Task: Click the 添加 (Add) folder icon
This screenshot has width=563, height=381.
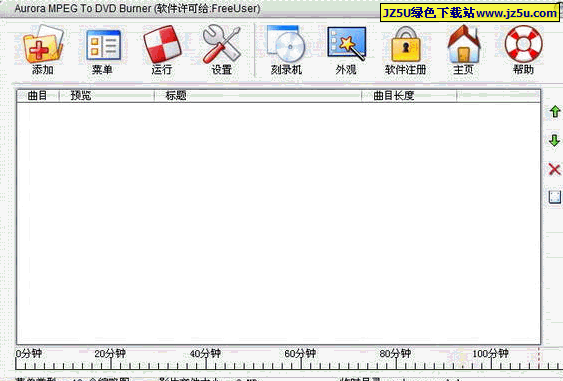Action: [43, 45]
